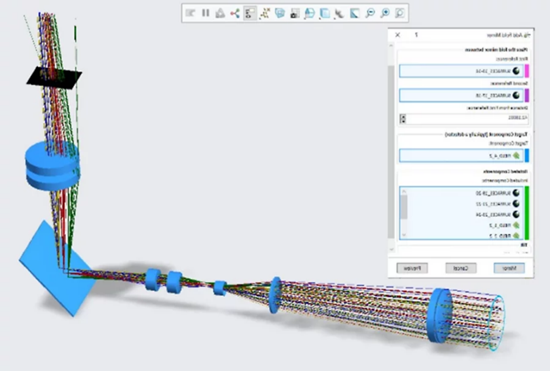Screen dimensions: 550x371
Task: Click the camera snapshot icon in toolbar
Action: click(x=295, y=13)
